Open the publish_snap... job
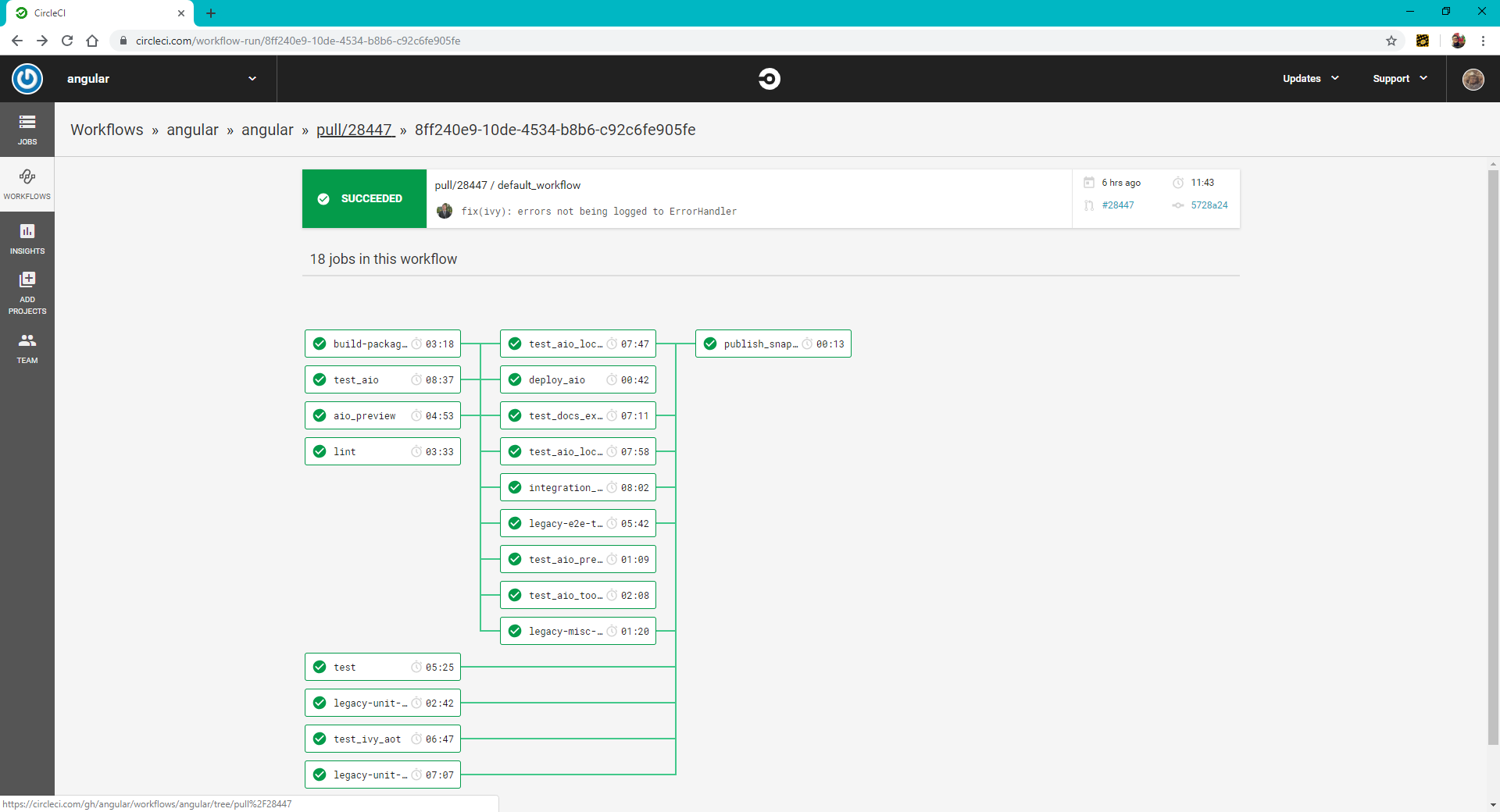Screen dimensions: 1500x812 (773, 344)
